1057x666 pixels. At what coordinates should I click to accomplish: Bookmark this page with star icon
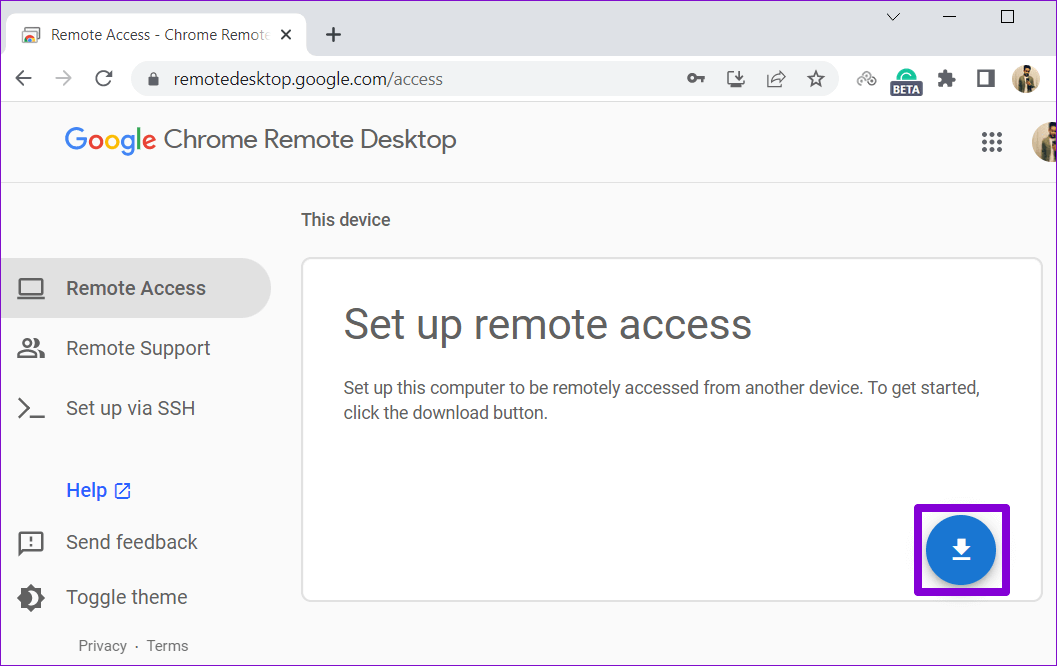coord(816,79)
